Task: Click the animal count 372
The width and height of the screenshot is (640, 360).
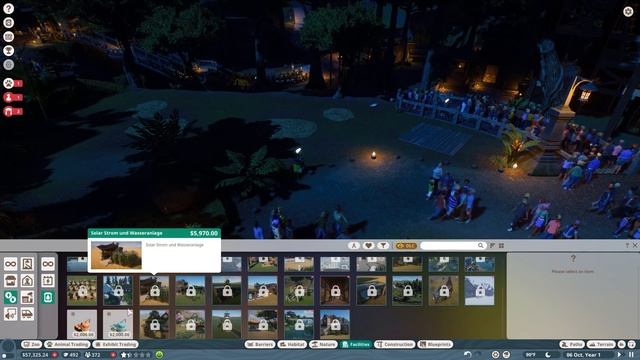Action: pos(96,355)
